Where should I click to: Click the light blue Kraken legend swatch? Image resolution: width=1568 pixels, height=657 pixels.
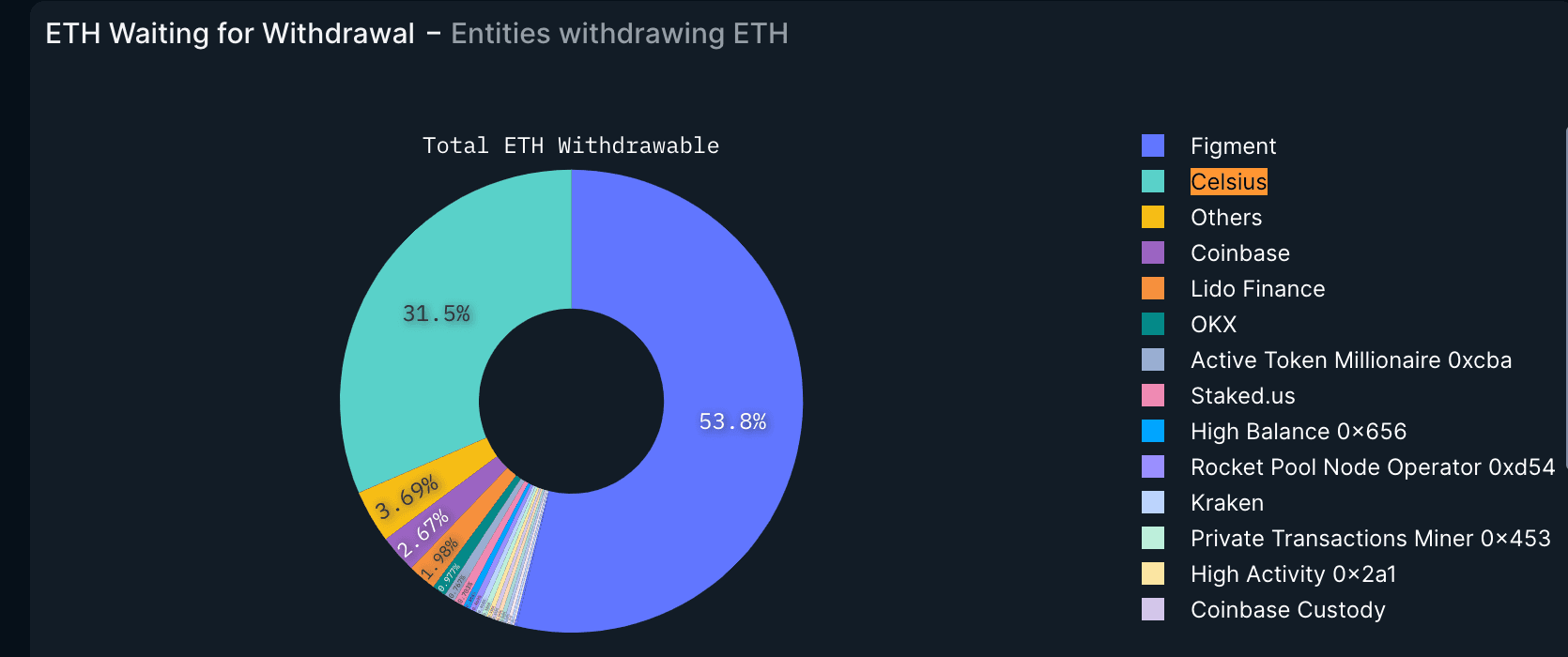[1153, 502]
